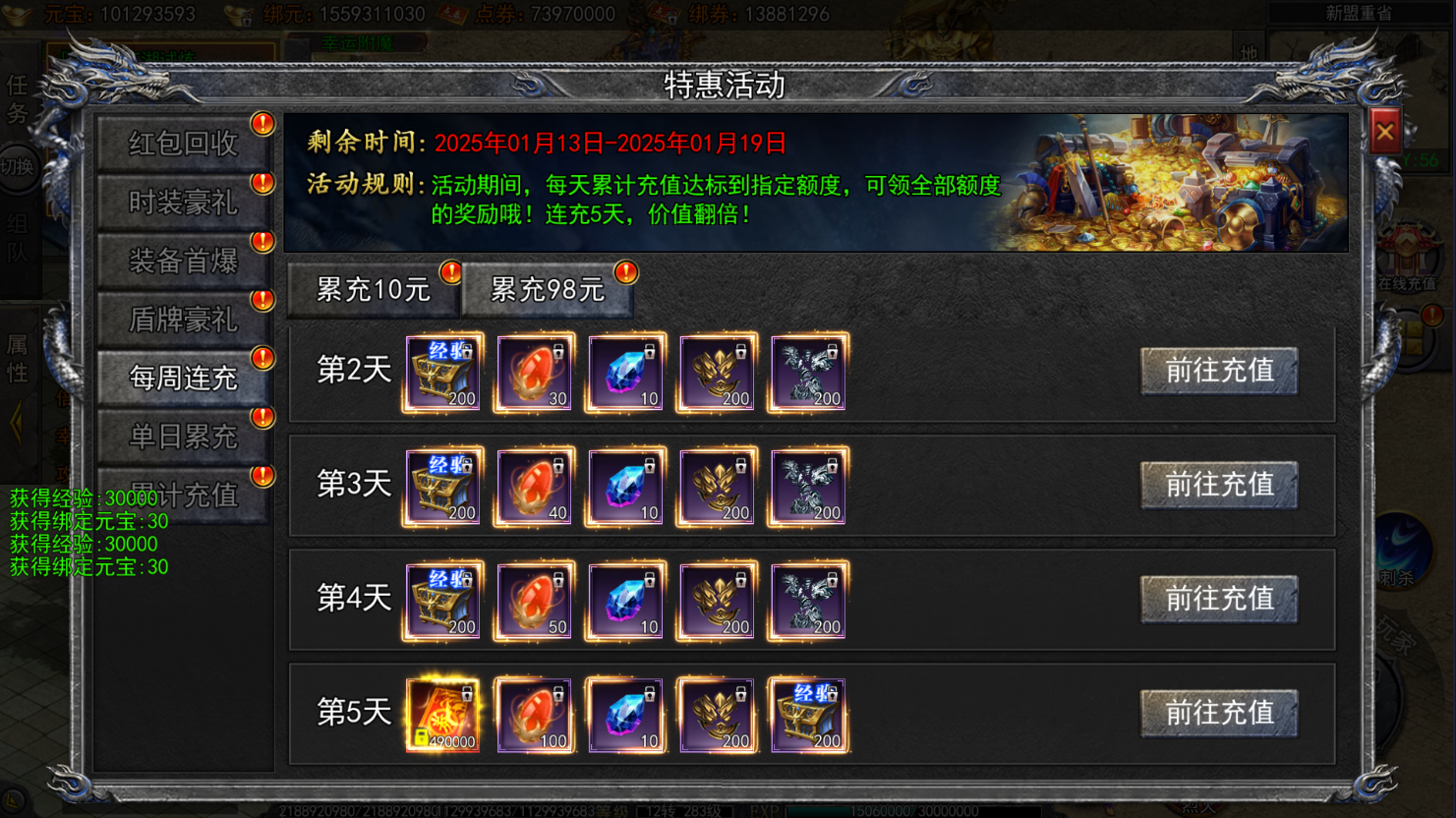Open the 时装豪礼 sidebar menu

[184, 203]
